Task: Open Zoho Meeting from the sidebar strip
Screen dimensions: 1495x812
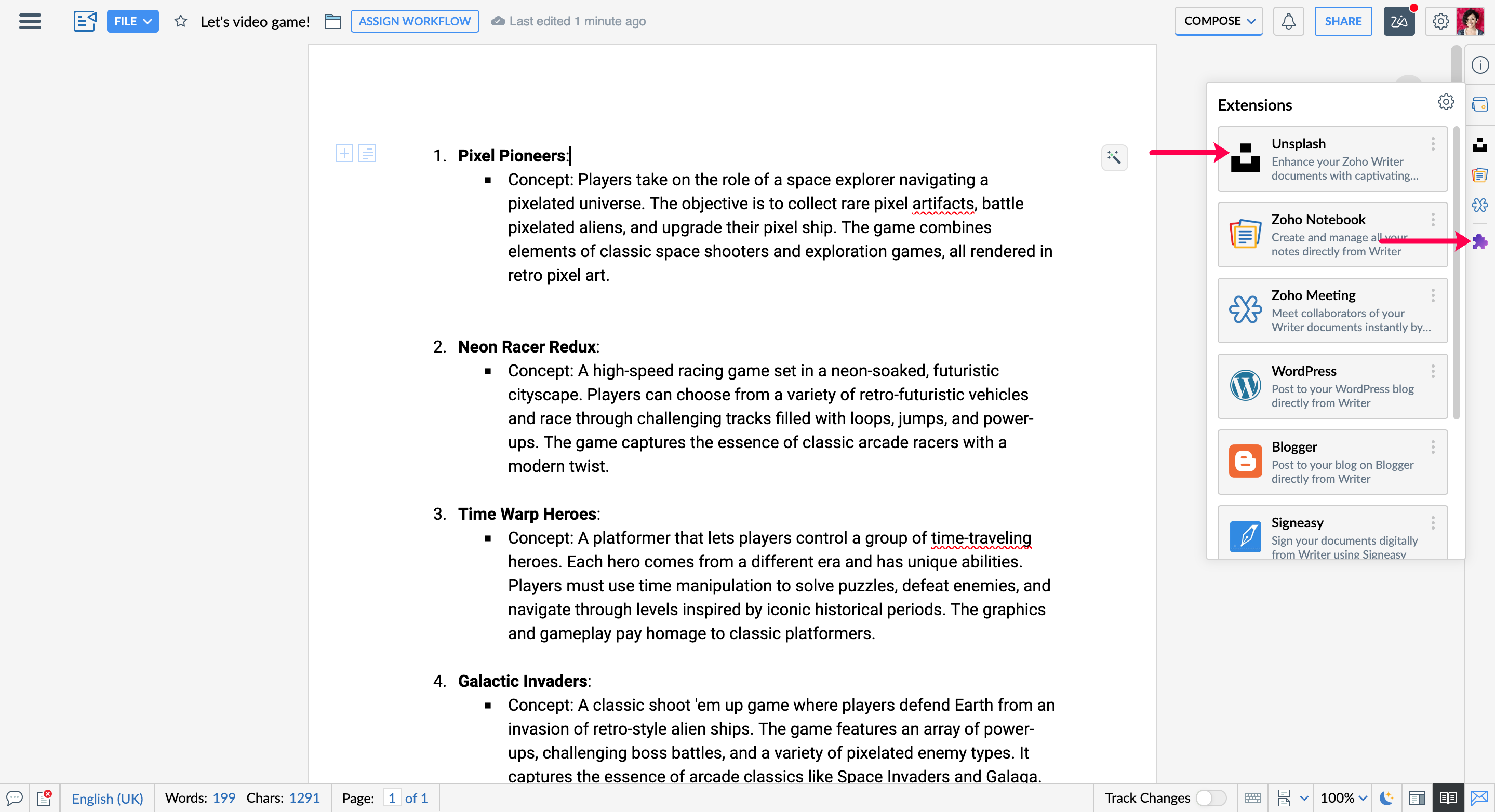Action: [x=1479, y=205]
